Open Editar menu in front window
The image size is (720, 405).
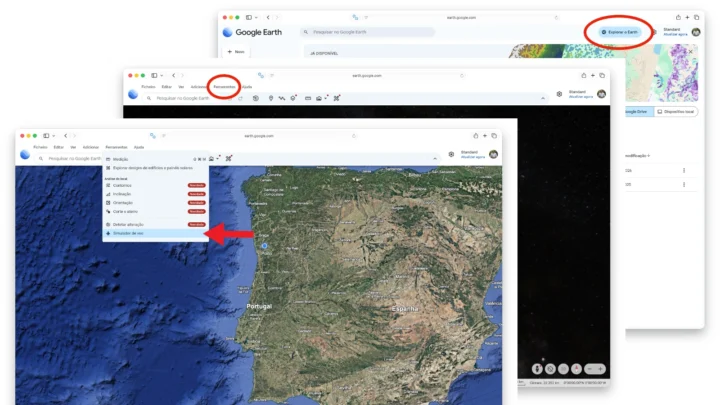tap(58, 147)
